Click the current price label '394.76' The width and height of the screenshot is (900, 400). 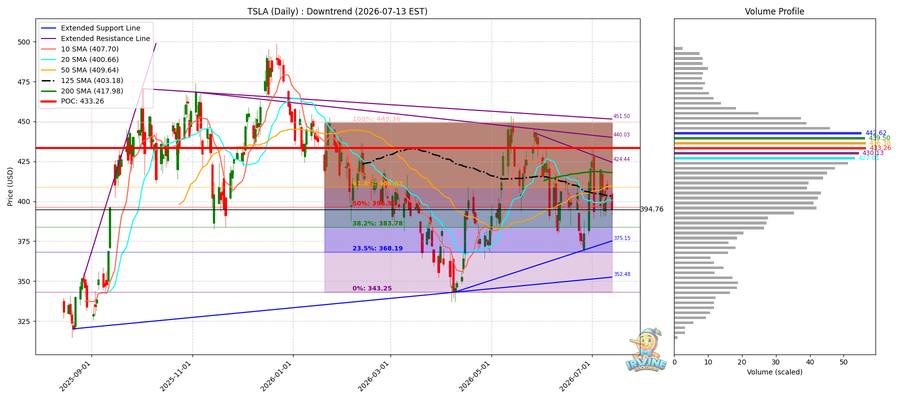click(x=651, y=209)
